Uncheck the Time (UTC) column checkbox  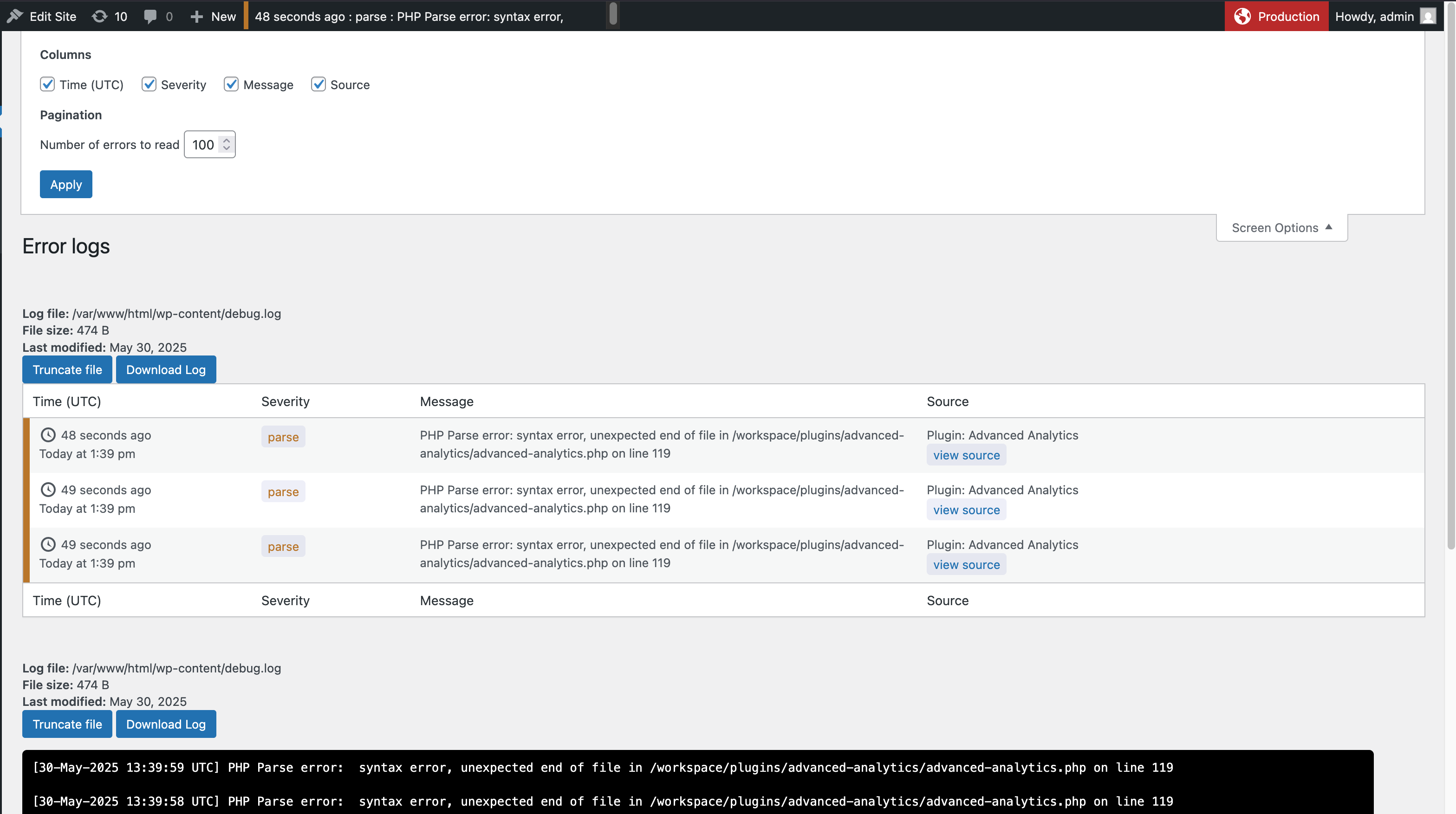click(x=47, y=84)
